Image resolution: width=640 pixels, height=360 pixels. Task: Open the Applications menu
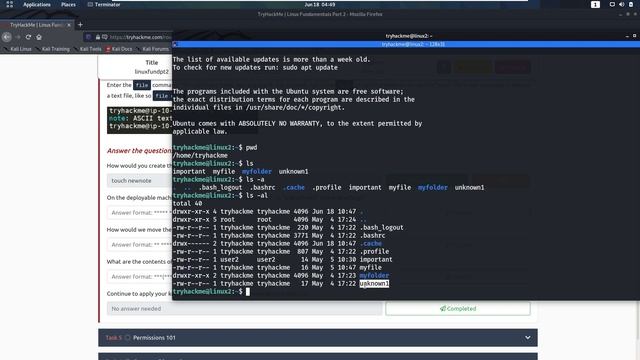(37, 4)
